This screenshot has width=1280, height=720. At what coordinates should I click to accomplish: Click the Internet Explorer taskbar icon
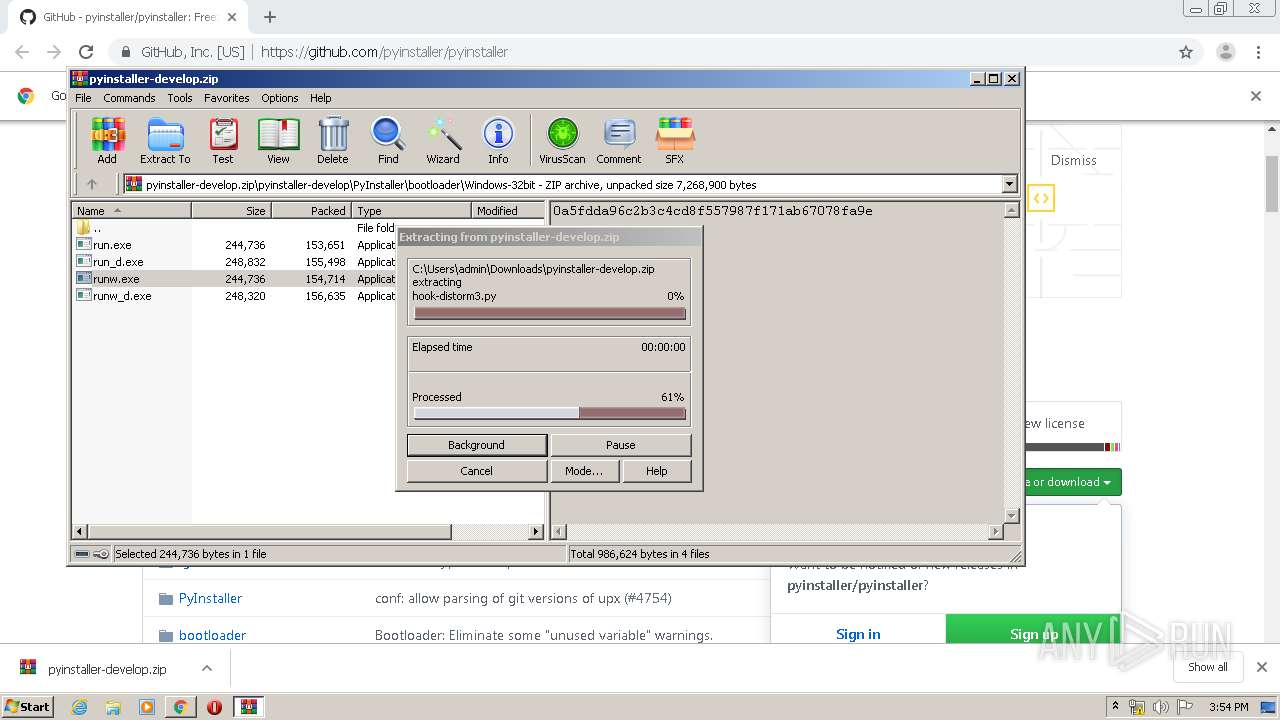(x=80, y=707)
